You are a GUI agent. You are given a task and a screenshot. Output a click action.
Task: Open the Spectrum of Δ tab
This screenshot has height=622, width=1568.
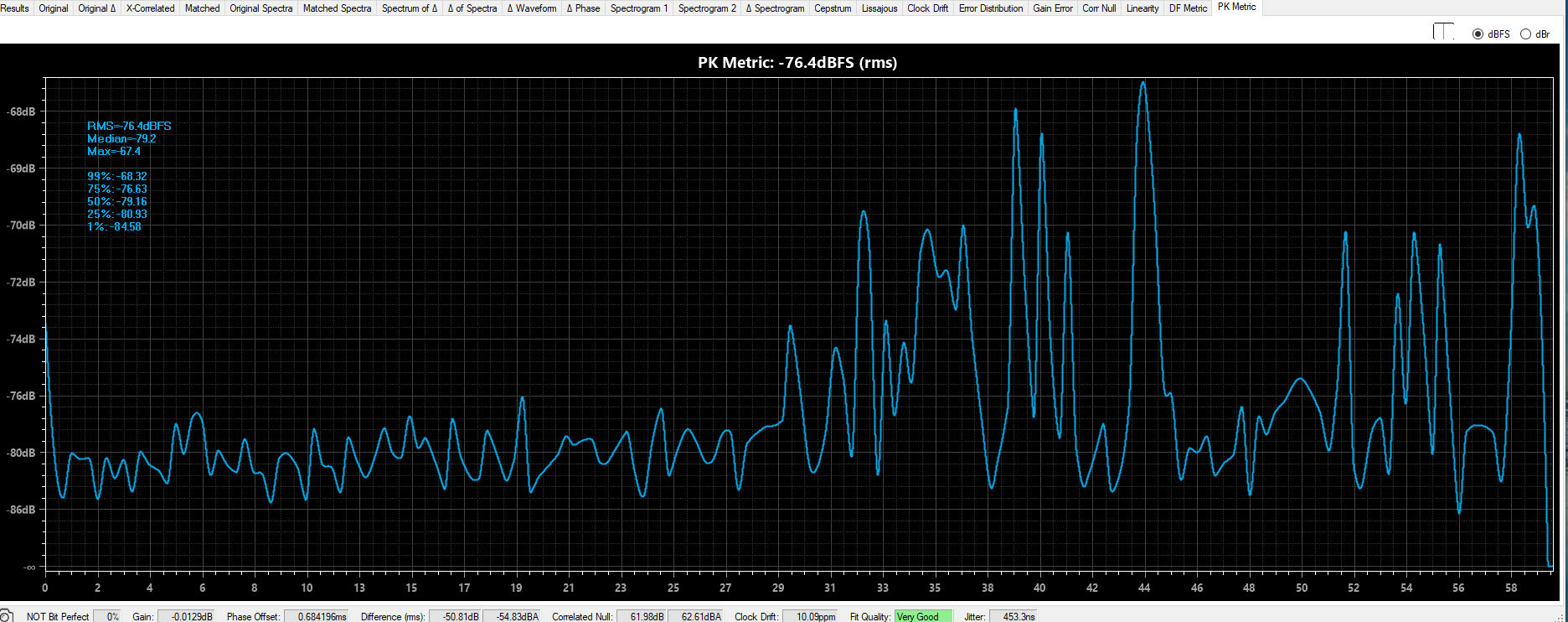[410, 8]
